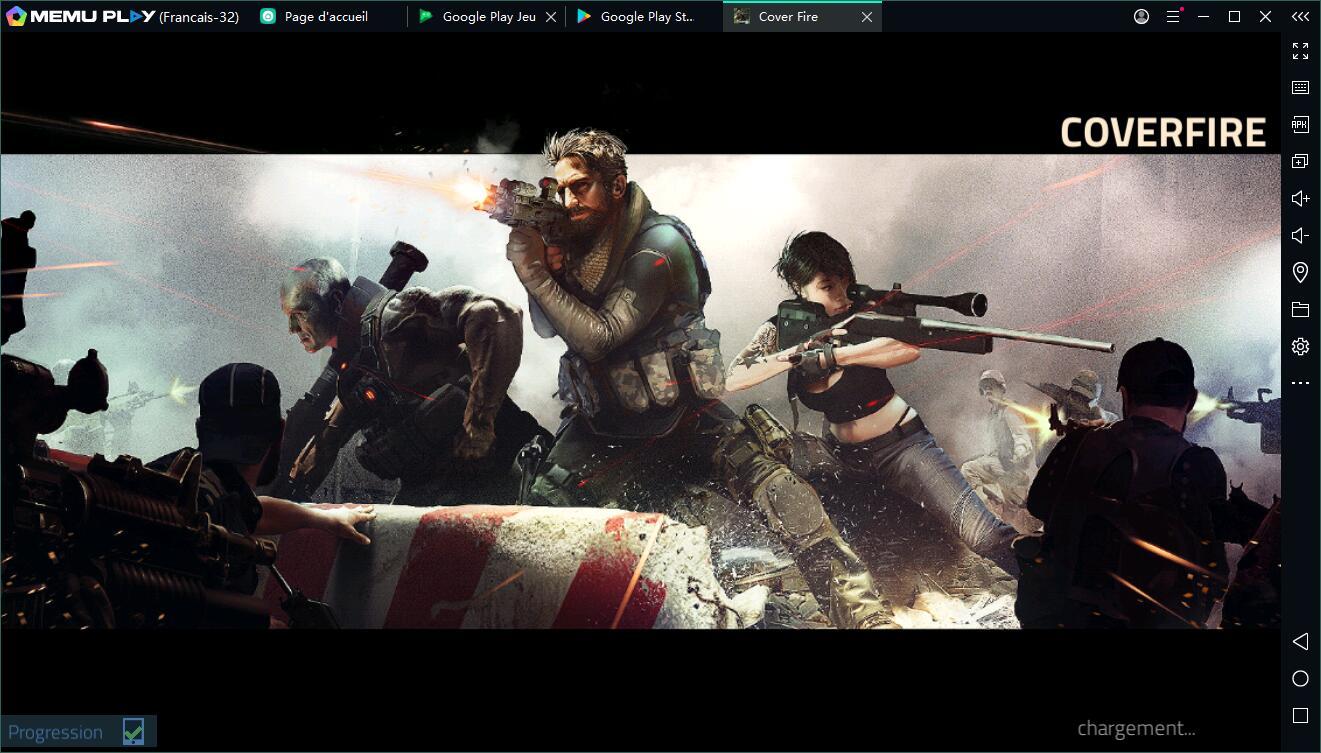
Task: Switch to the Page d'accueil tab
Action: (326, 17)
